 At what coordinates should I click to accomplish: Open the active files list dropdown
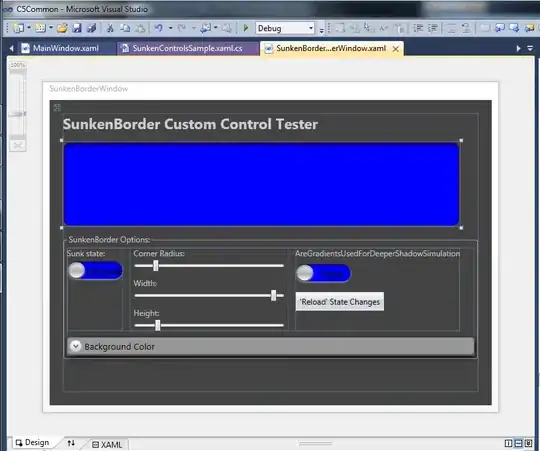pos(530,49)
